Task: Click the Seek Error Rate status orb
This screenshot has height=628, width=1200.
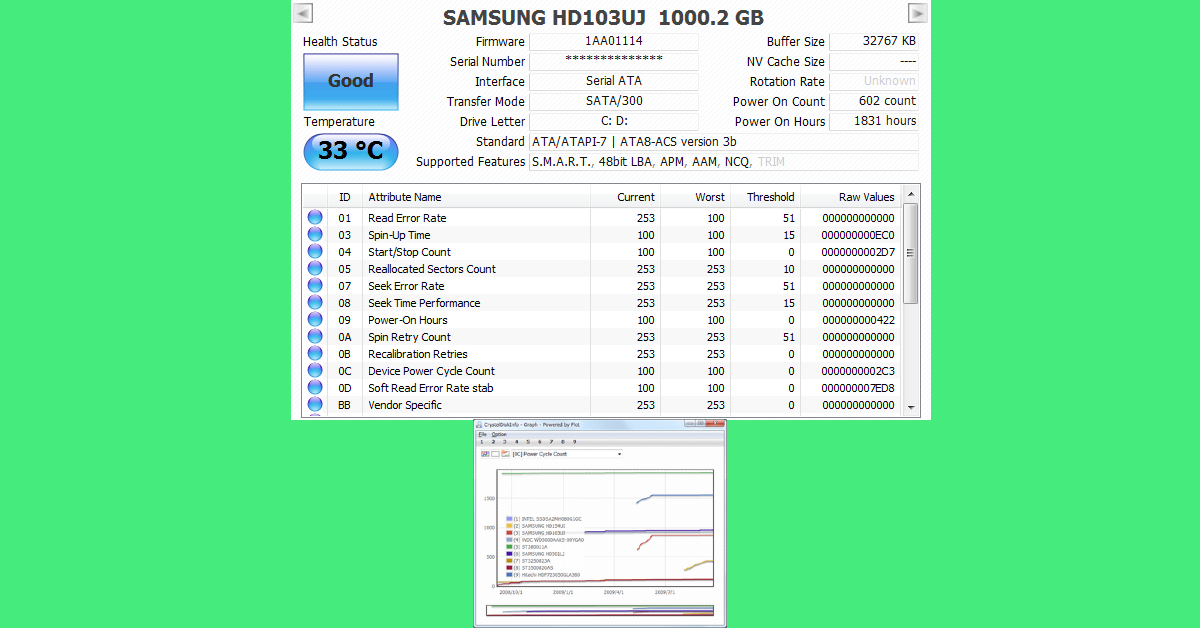Action: 315,286
